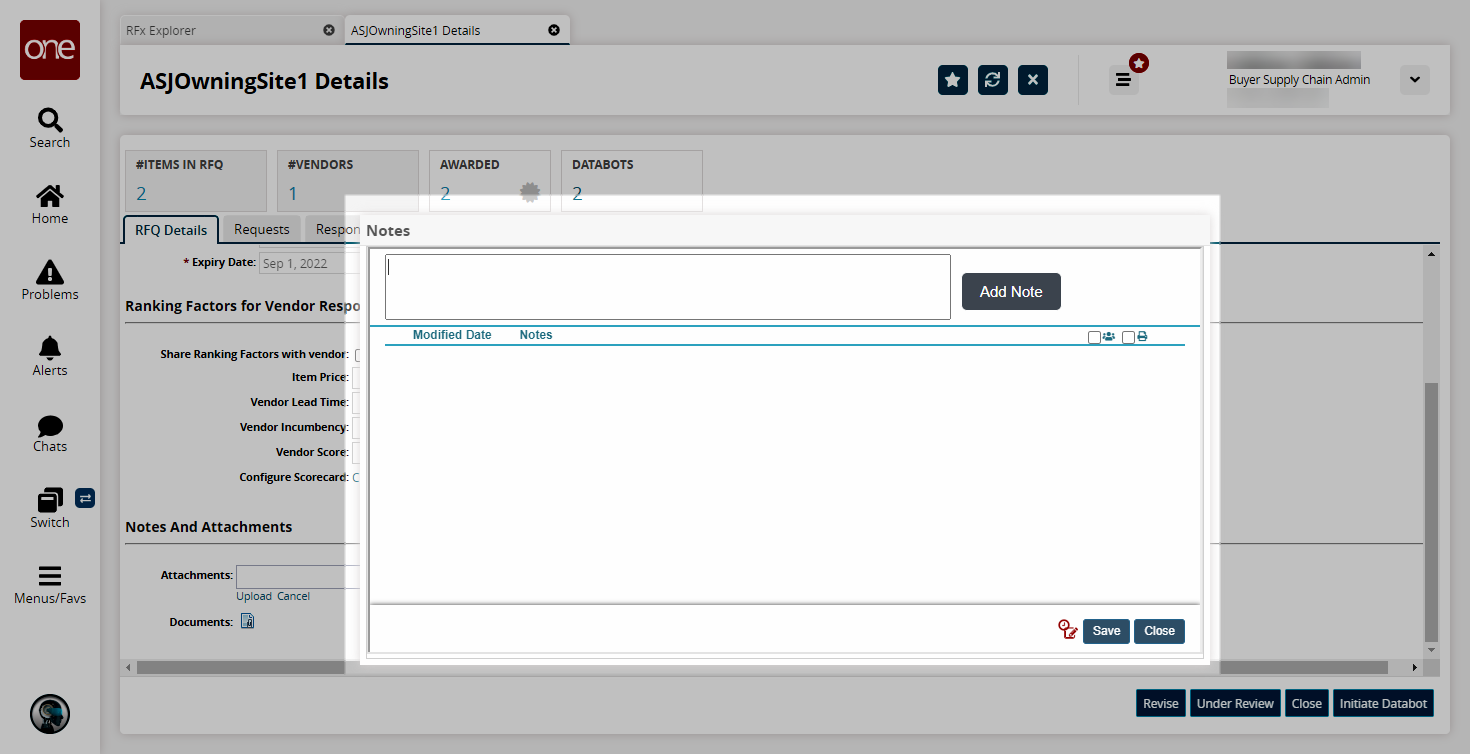This screenshot has height=754, width=1470.
Task: Click the Add Note button
Action: (1011, 292)
